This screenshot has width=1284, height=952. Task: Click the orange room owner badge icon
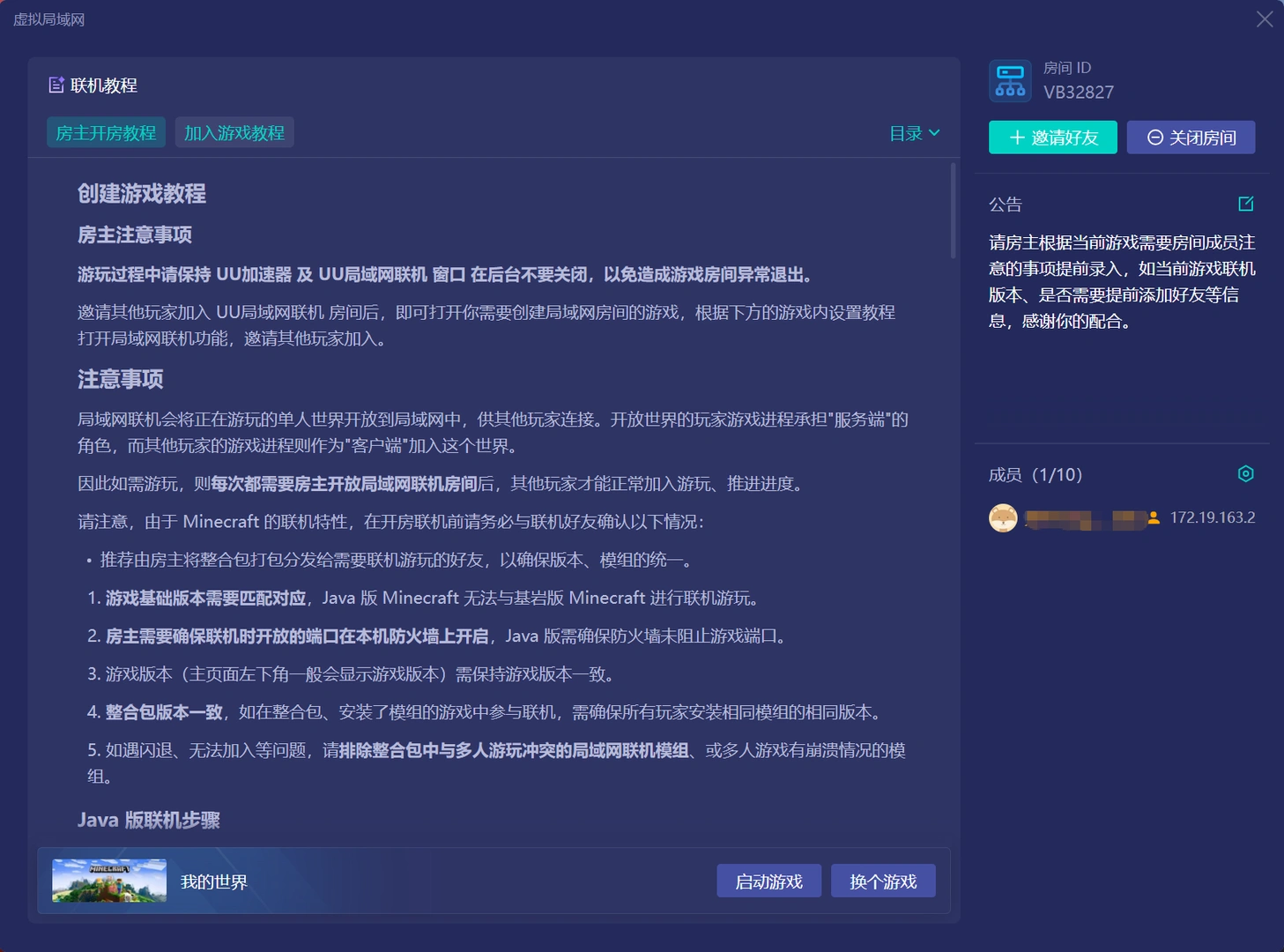[1154, 518]
